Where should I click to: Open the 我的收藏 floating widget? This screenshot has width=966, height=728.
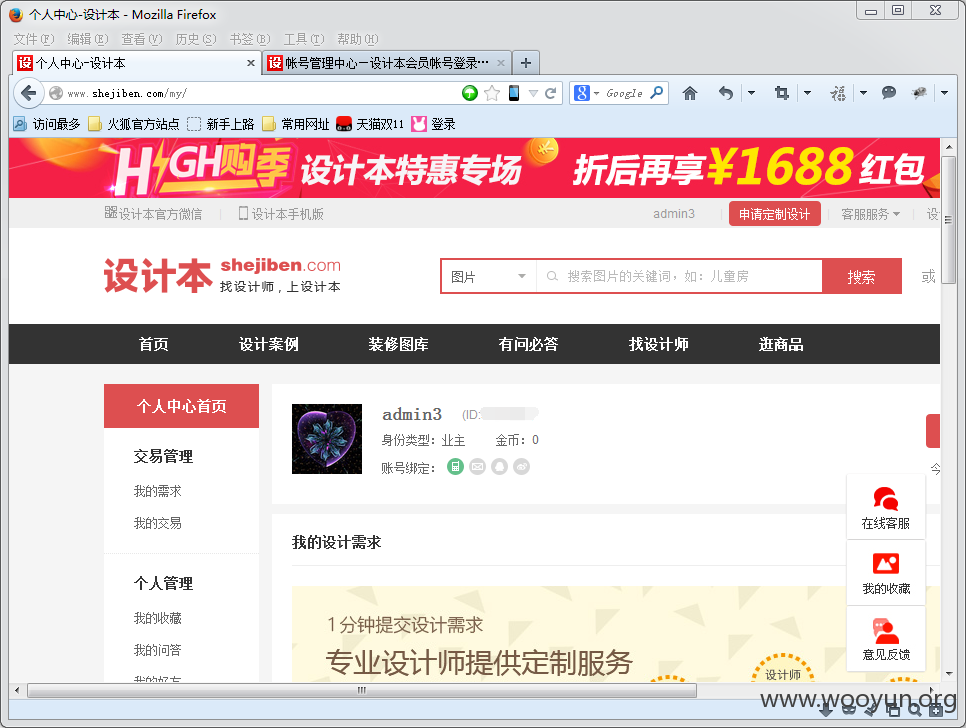click(x=886, y=573)
